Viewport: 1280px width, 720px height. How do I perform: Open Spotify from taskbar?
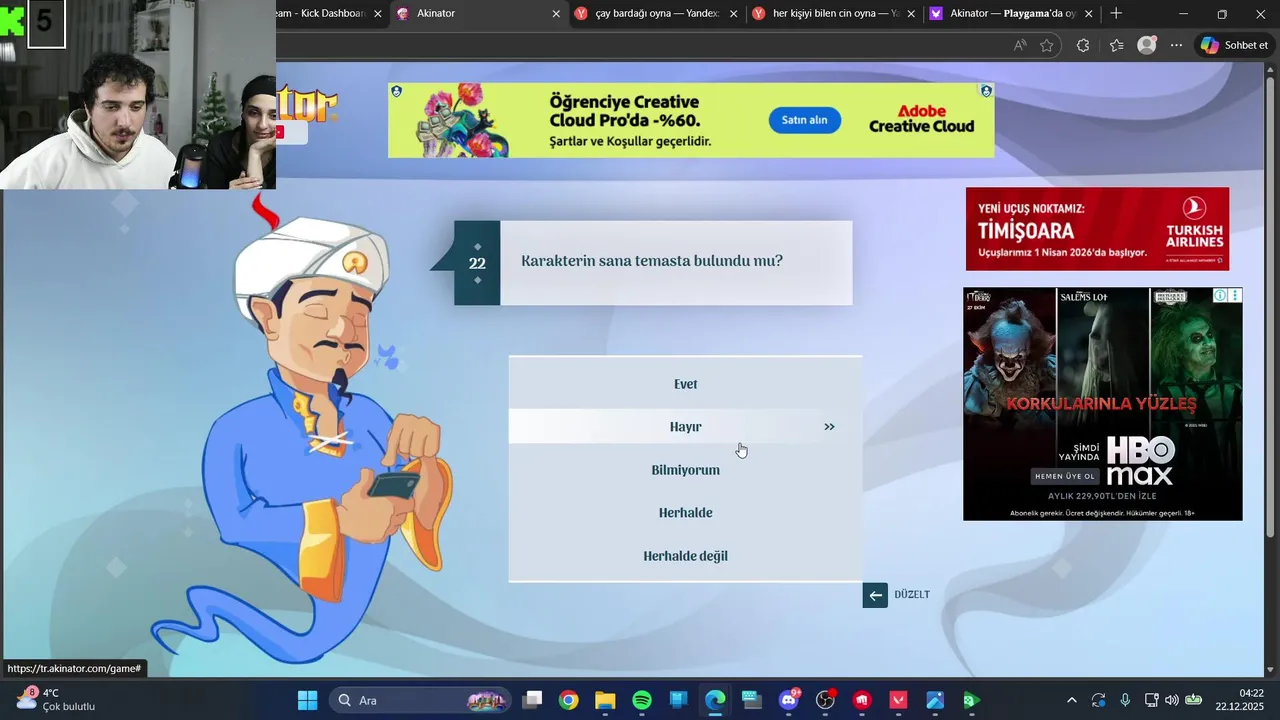tap(642, 700)
